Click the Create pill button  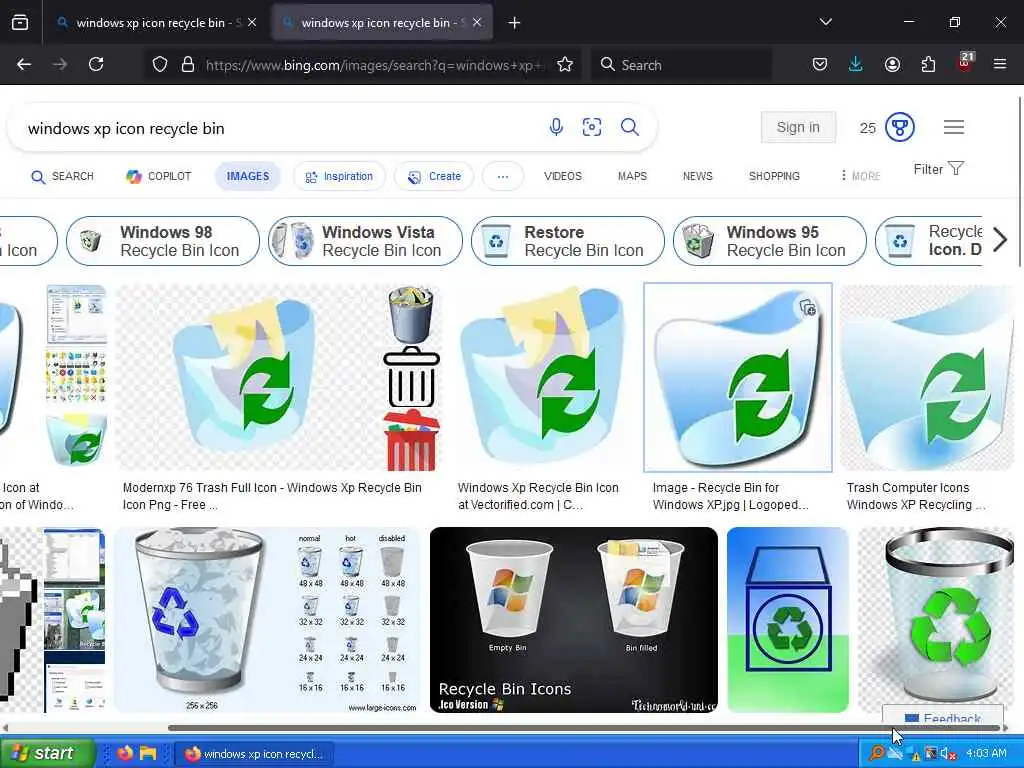point(434,176)
